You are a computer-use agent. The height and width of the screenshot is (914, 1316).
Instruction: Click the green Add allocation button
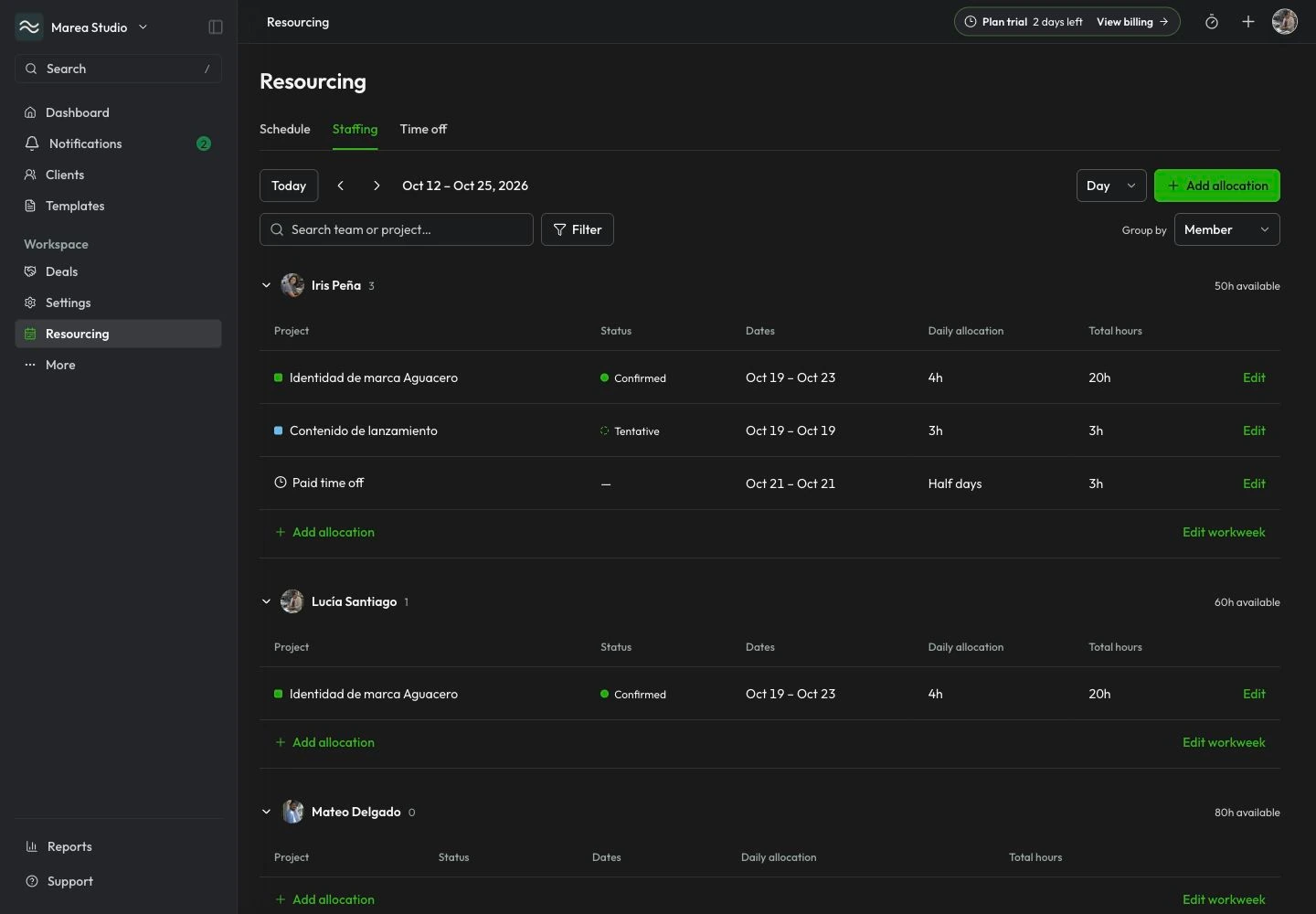pos(1217,186)
